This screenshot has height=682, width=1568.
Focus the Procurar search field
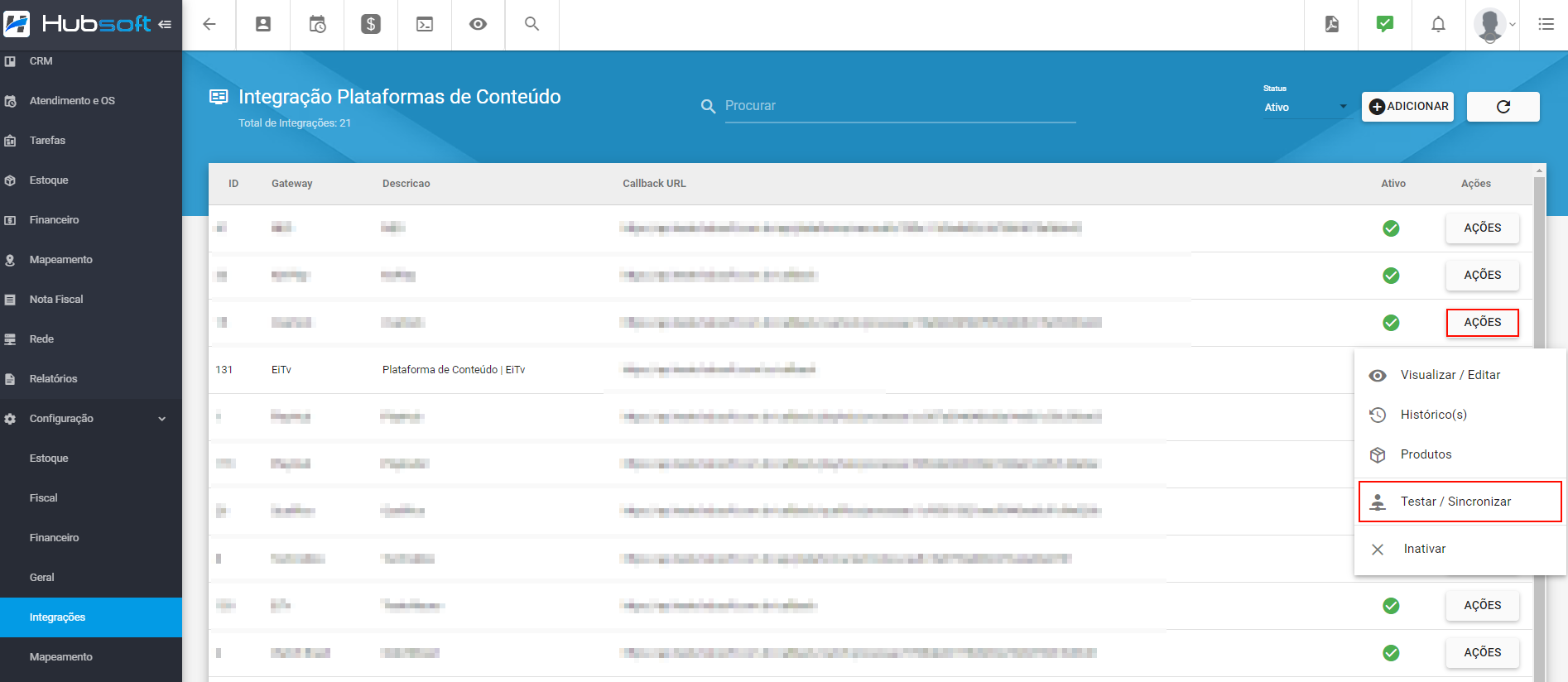[x=900, y=106]
